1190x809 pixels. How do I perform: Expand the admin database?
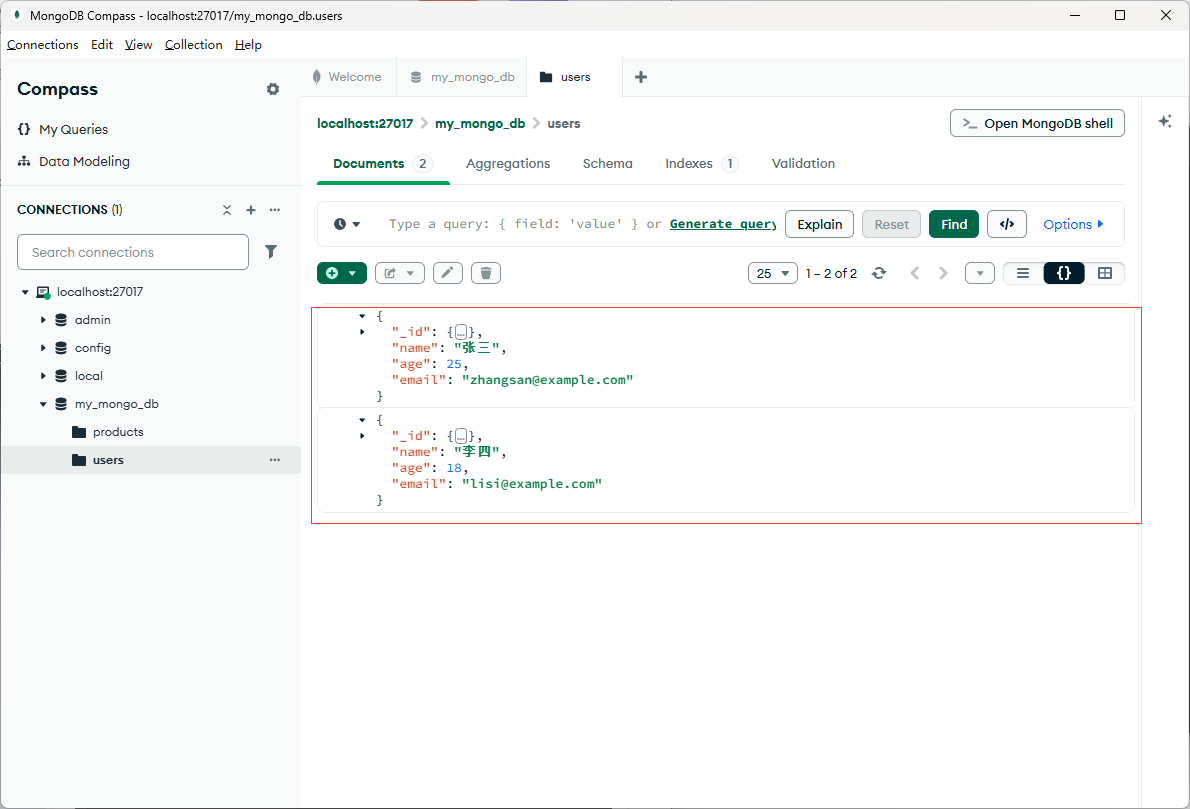point(43,319)
